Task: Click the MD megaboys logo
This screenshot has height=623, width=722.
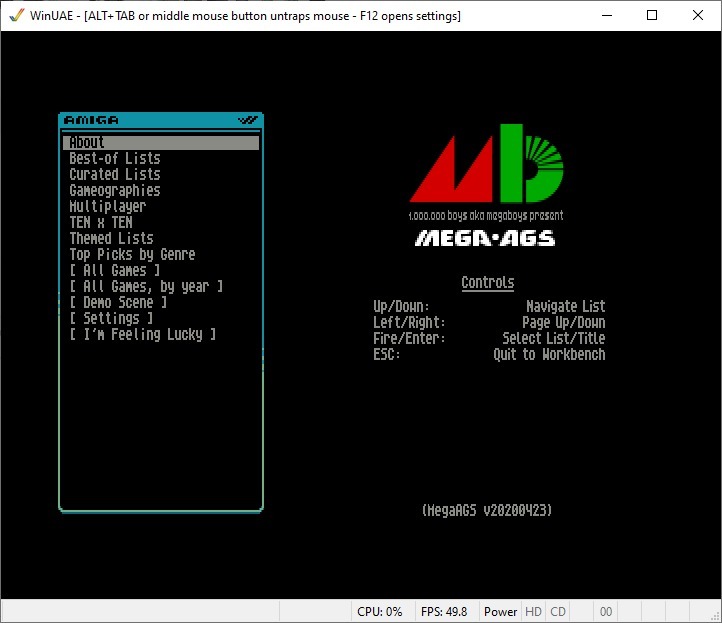Action: click(486, 163)
